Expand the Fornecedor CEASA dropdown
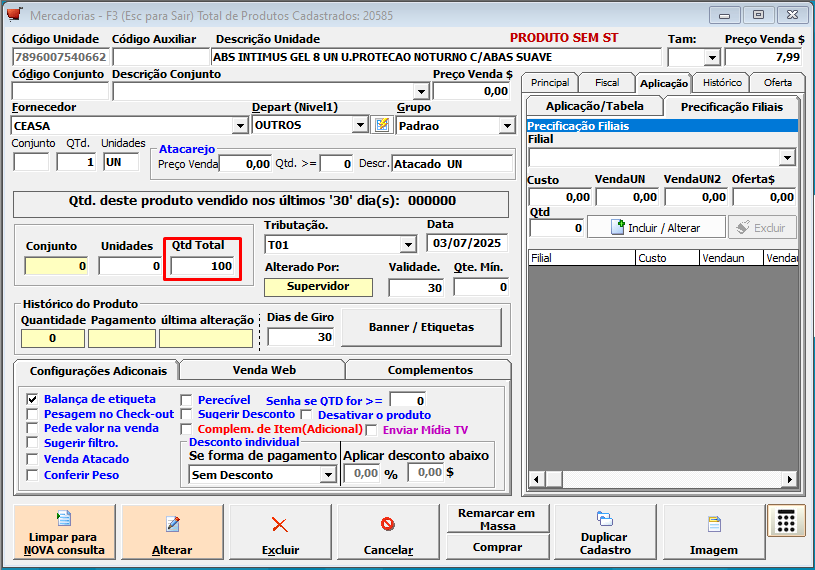815x570 pixels. (x=239, y=126)
